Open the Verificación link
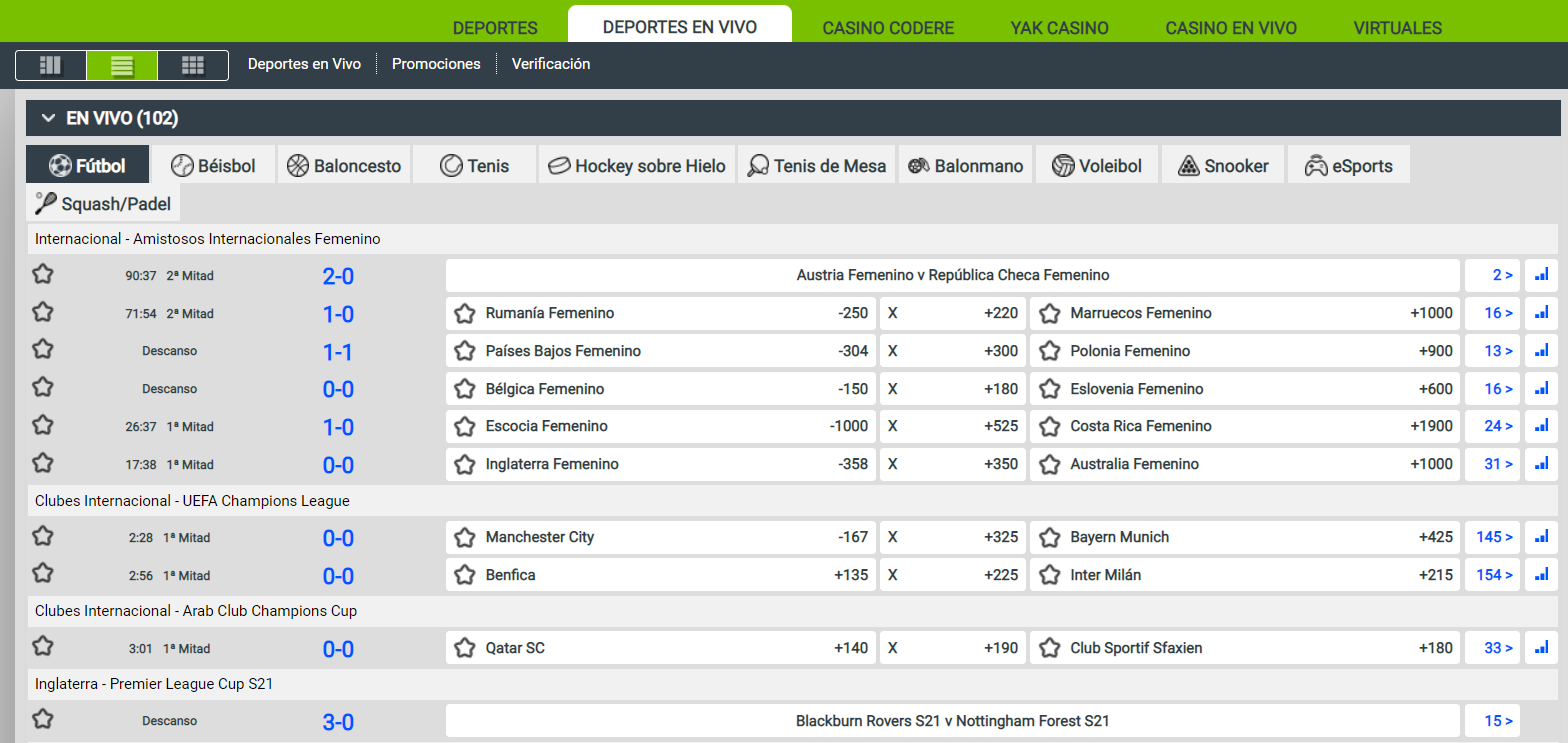Viewport: 1568px width, 743px height. click(x=551, y=64)
